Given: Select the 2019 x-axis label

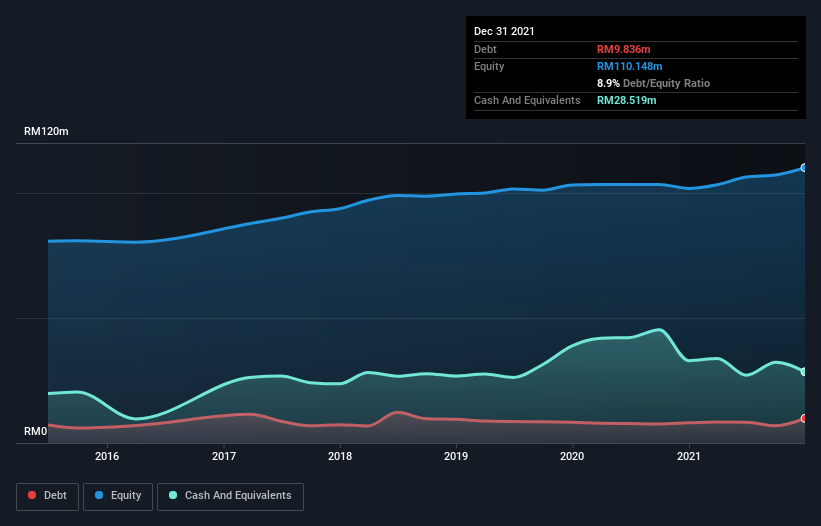Looking at the screenshot, I should pyautogui.click(x=456, y=456).
